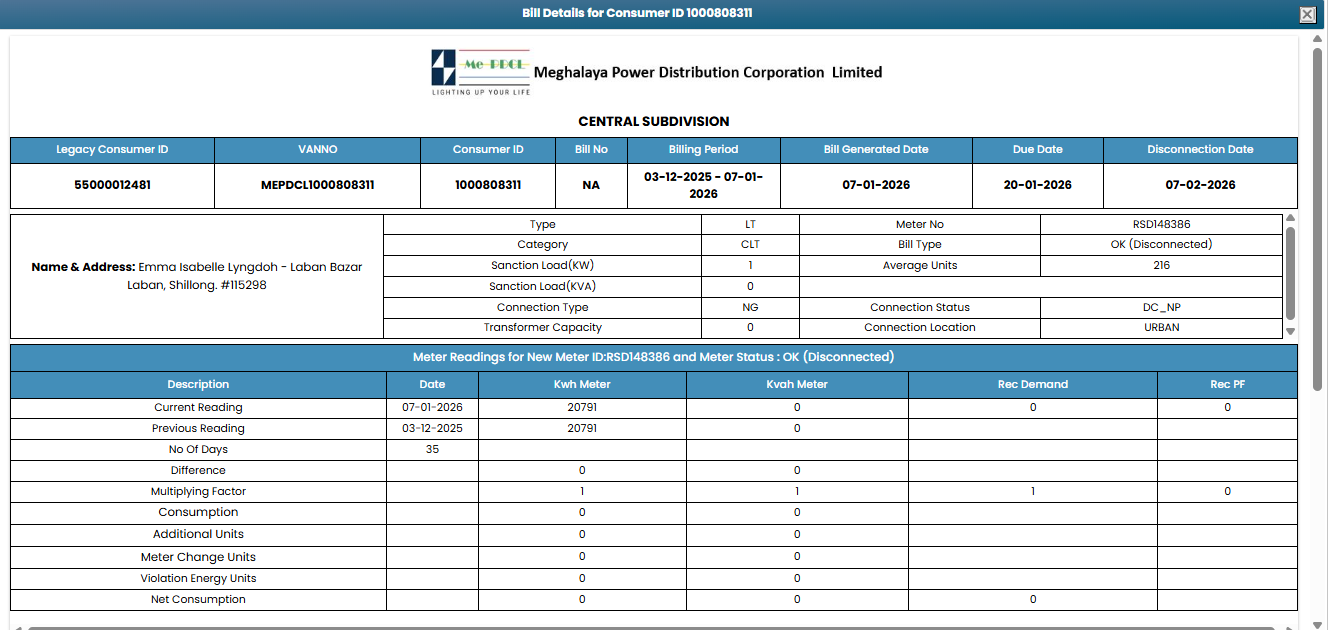
Task: Select the Rec PF column header
Action: click(x=1227, y=384)
